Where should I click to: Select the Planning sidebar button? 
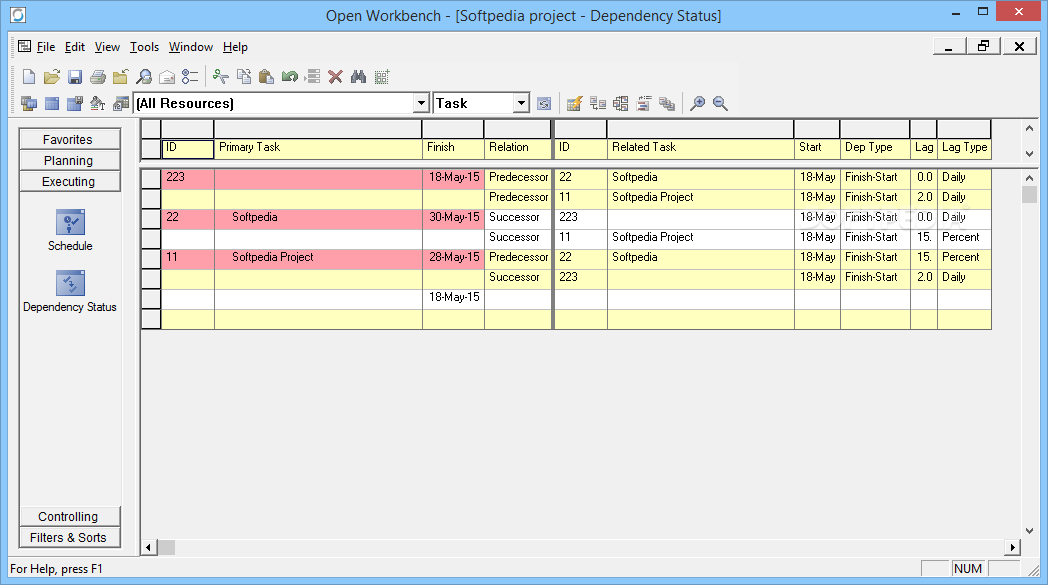click(70, 160)
